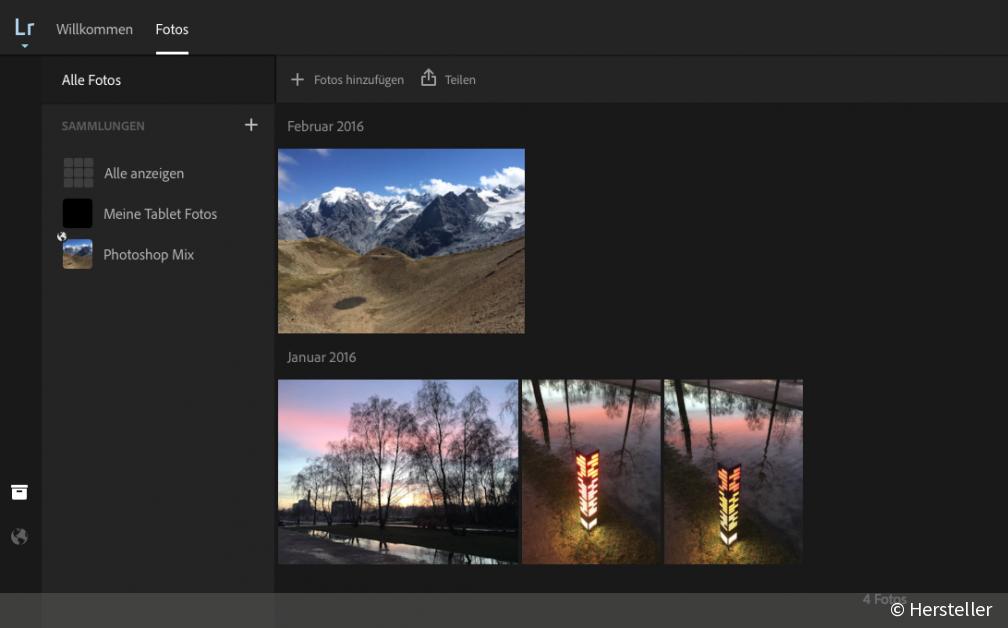The width and height of the screenshot is (1008, 628).
Task: Switch to the Willkommen tab
Action: [94, 29]
